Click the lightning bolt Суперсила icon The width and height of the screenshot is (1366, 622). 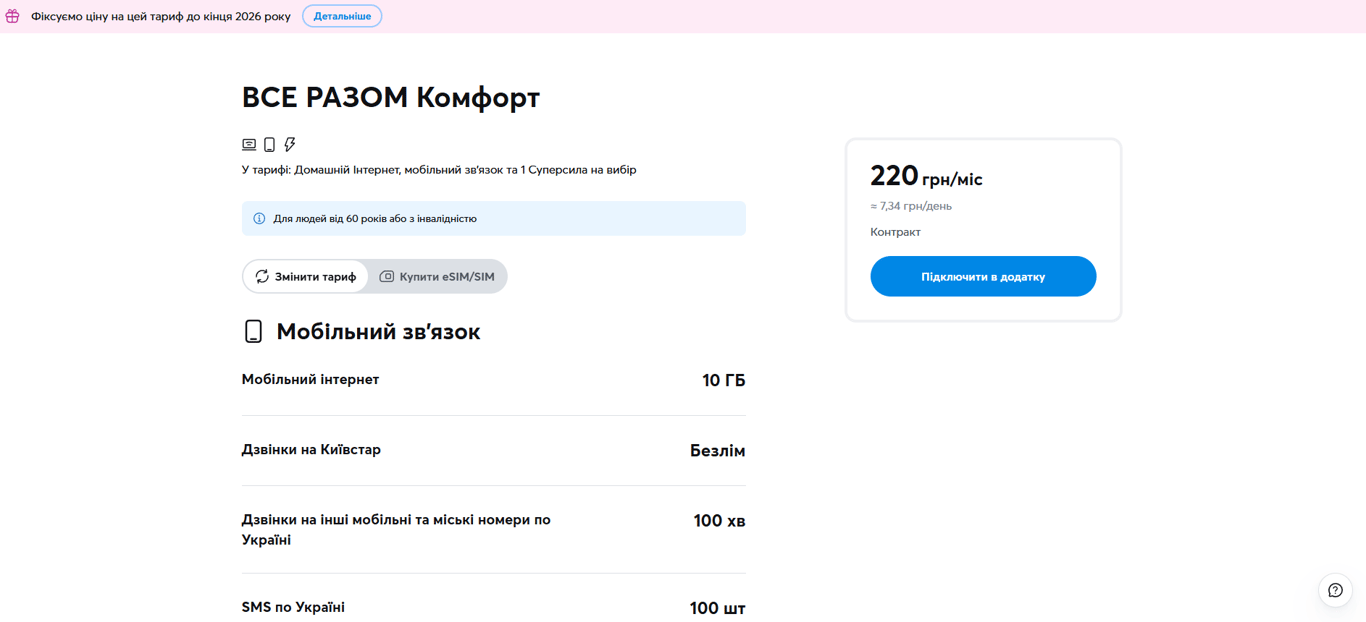click(289, 145)
